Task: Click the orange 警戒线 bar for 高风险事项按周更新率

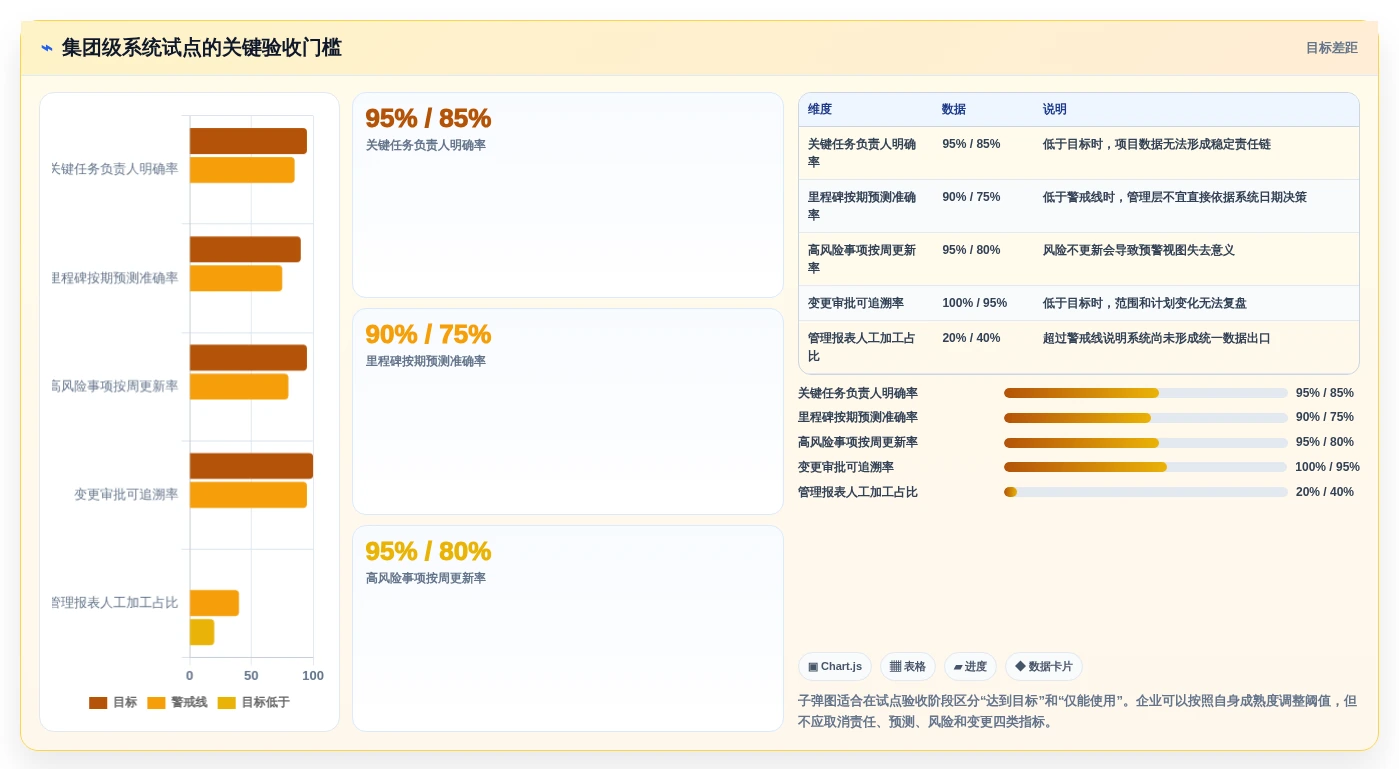Action: 239,387
